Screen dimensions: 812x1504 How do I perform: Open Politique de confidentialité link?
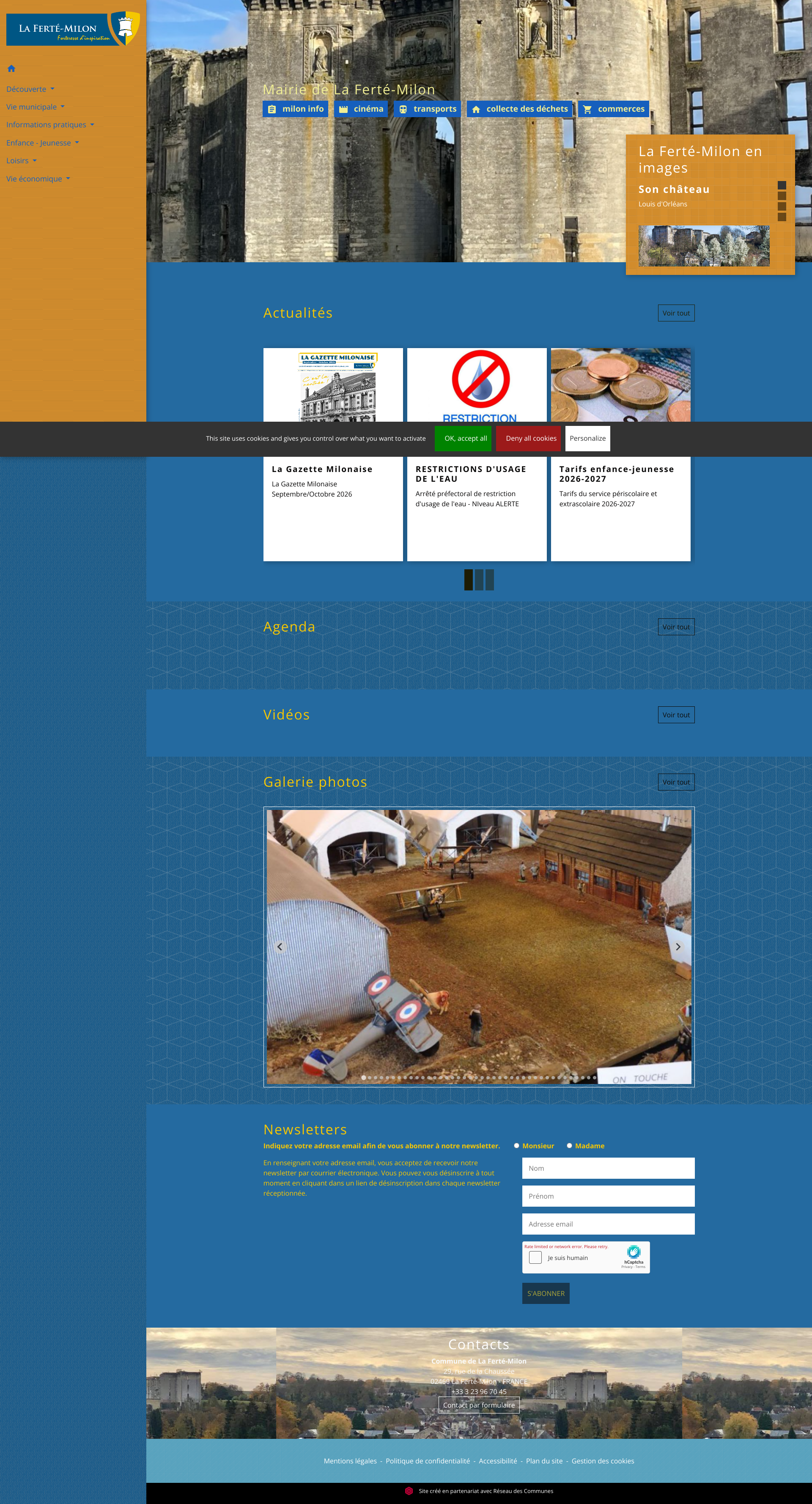coord(427,1461)
